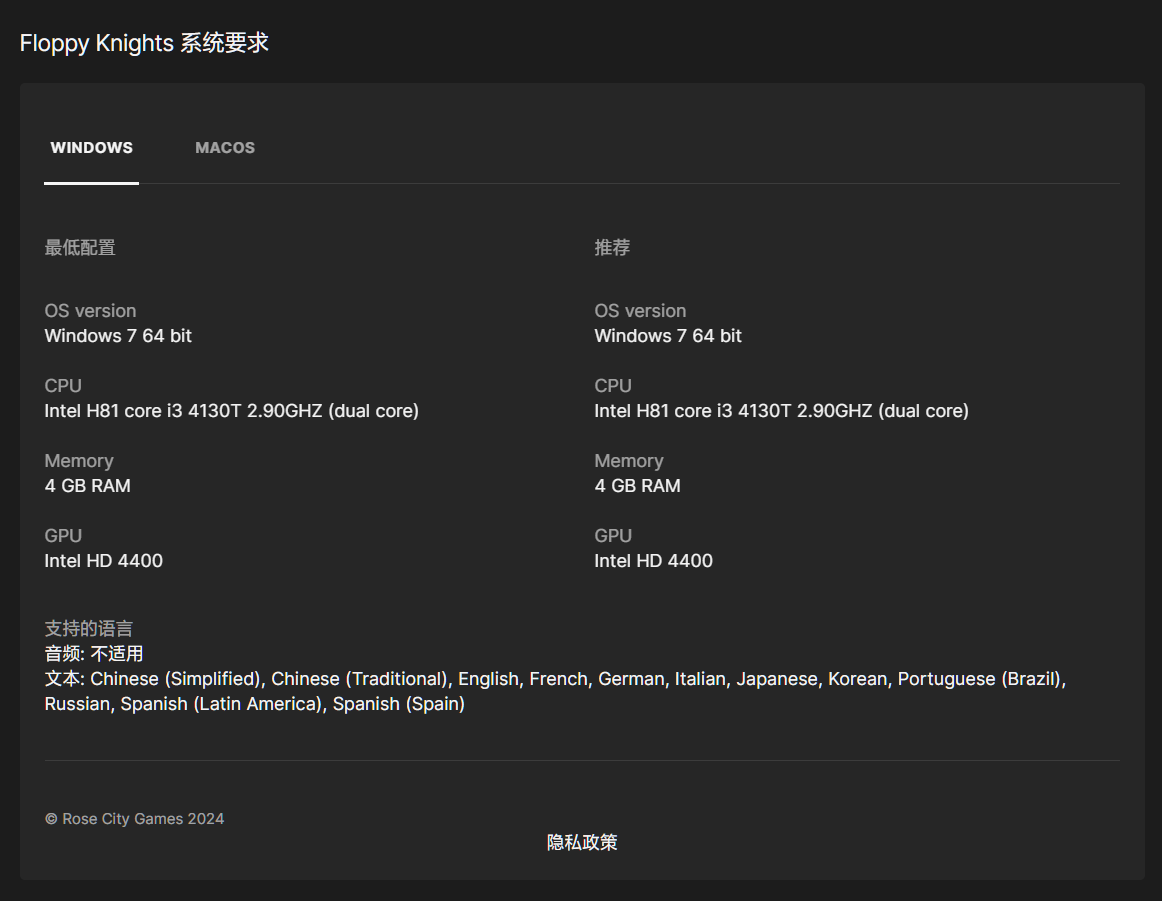Click Windows 7 64 bit under 最低配置
The width and height of the screenshot is (1162, 901).
118,336
